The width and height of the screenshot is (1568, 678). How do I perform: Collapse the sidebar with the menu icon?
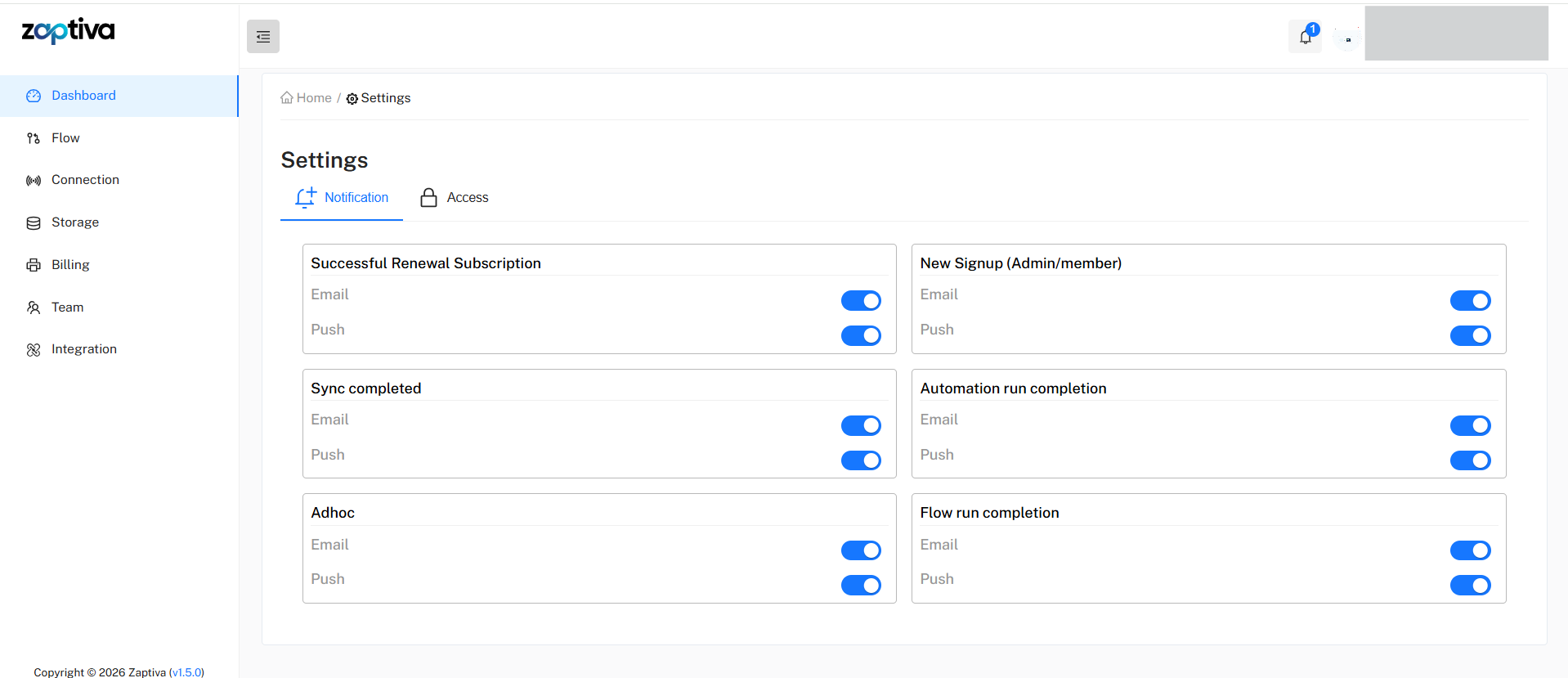click(263, 37)
